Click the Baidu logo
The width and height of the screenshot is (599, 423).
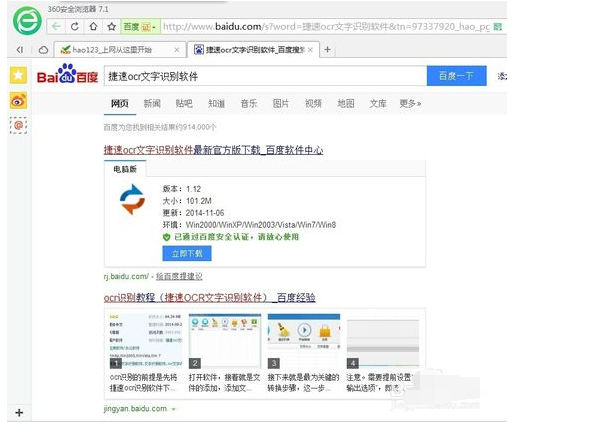68,74
